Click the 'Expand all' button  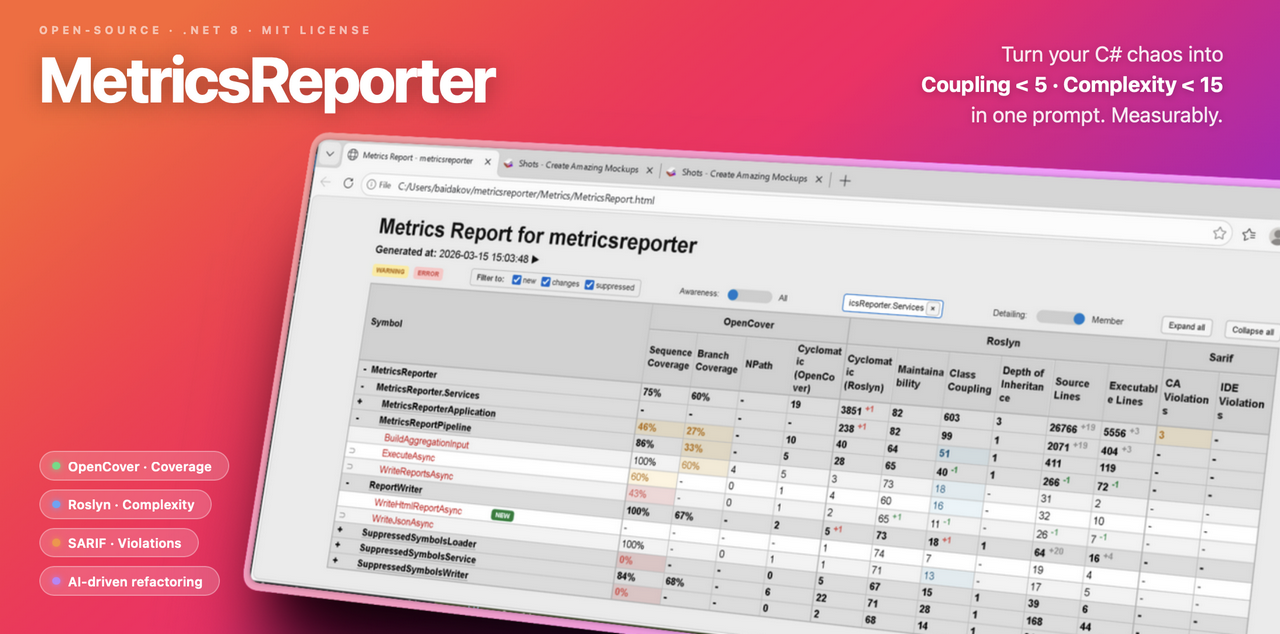(1186, 327)
